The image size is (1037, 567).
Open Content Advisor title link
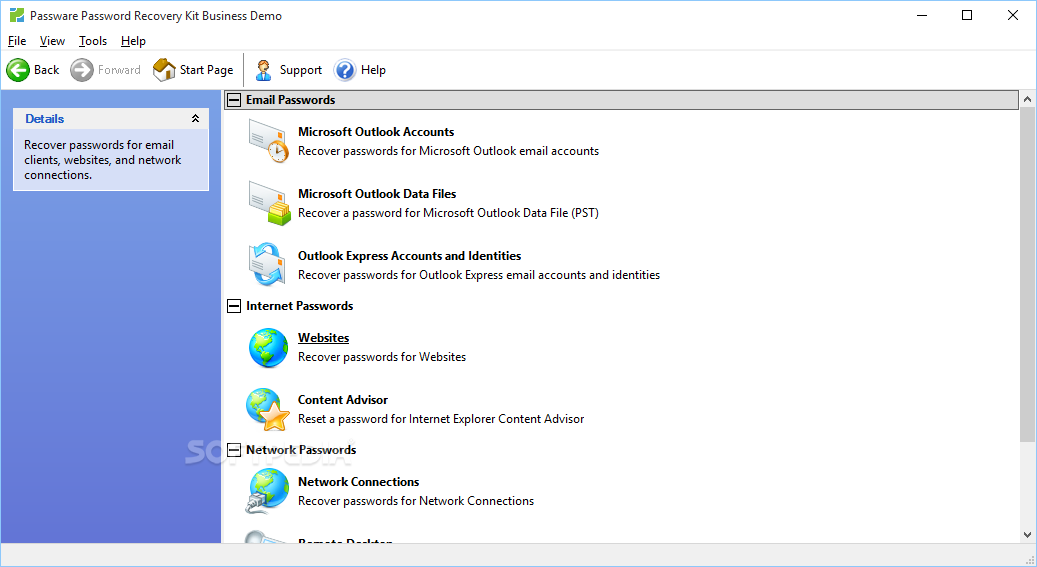[343, 400]
